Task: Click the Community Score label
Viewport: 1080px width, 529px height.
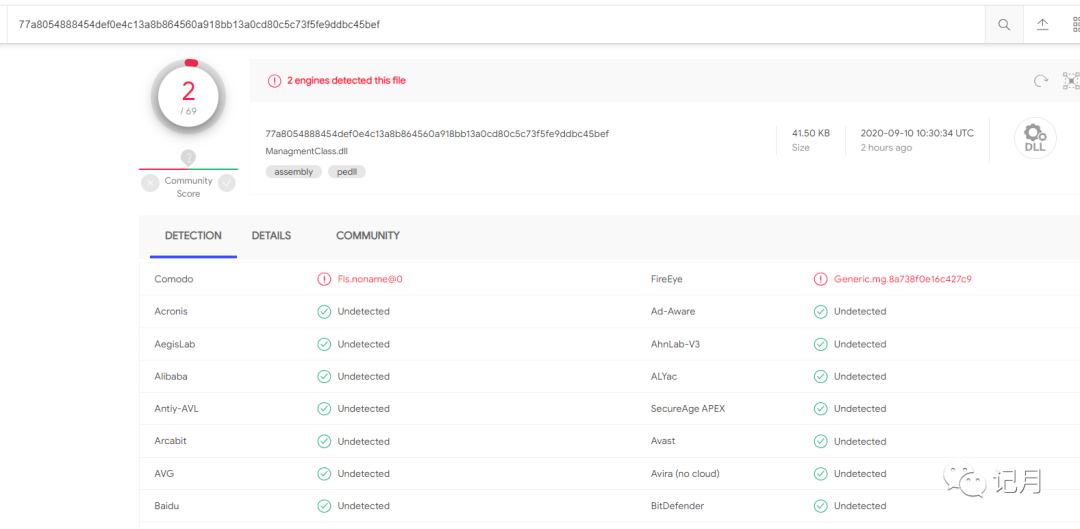Action: [188, 187]
